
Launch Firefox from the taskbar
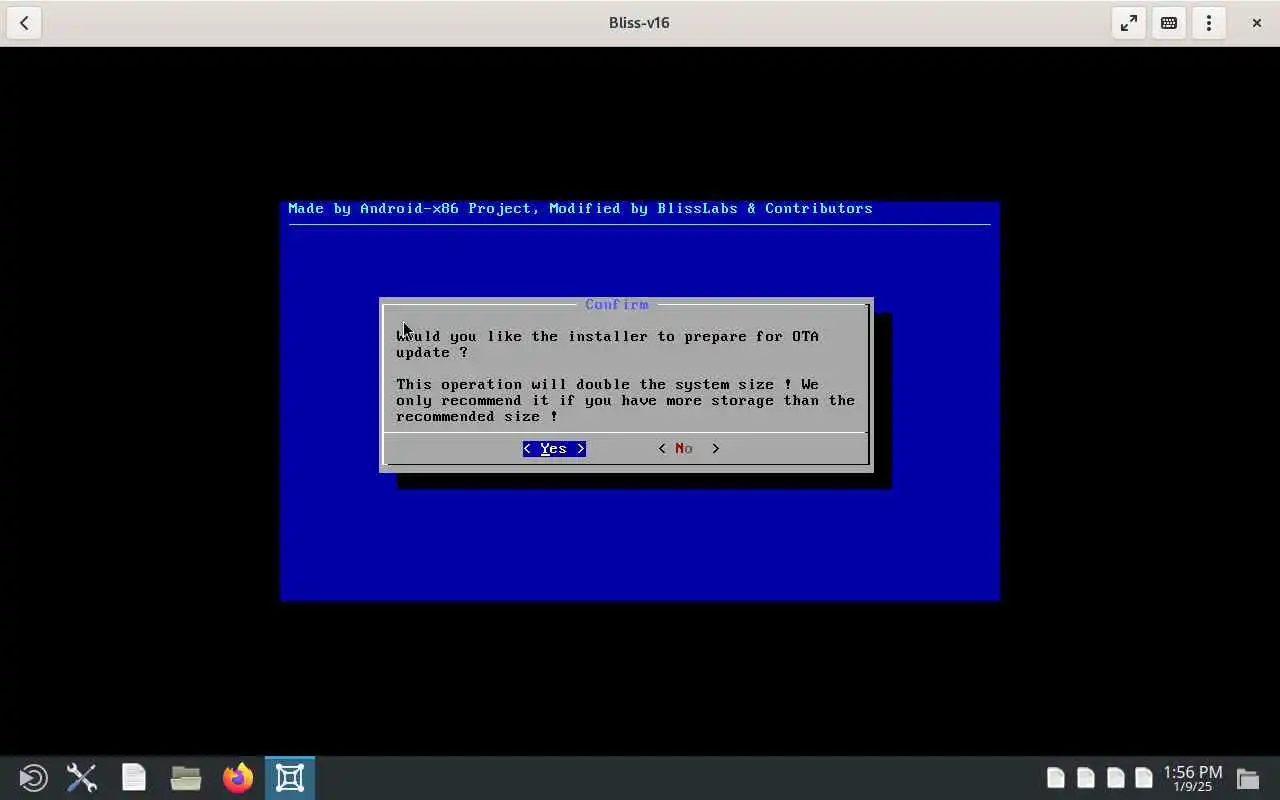tap(238, 778)
